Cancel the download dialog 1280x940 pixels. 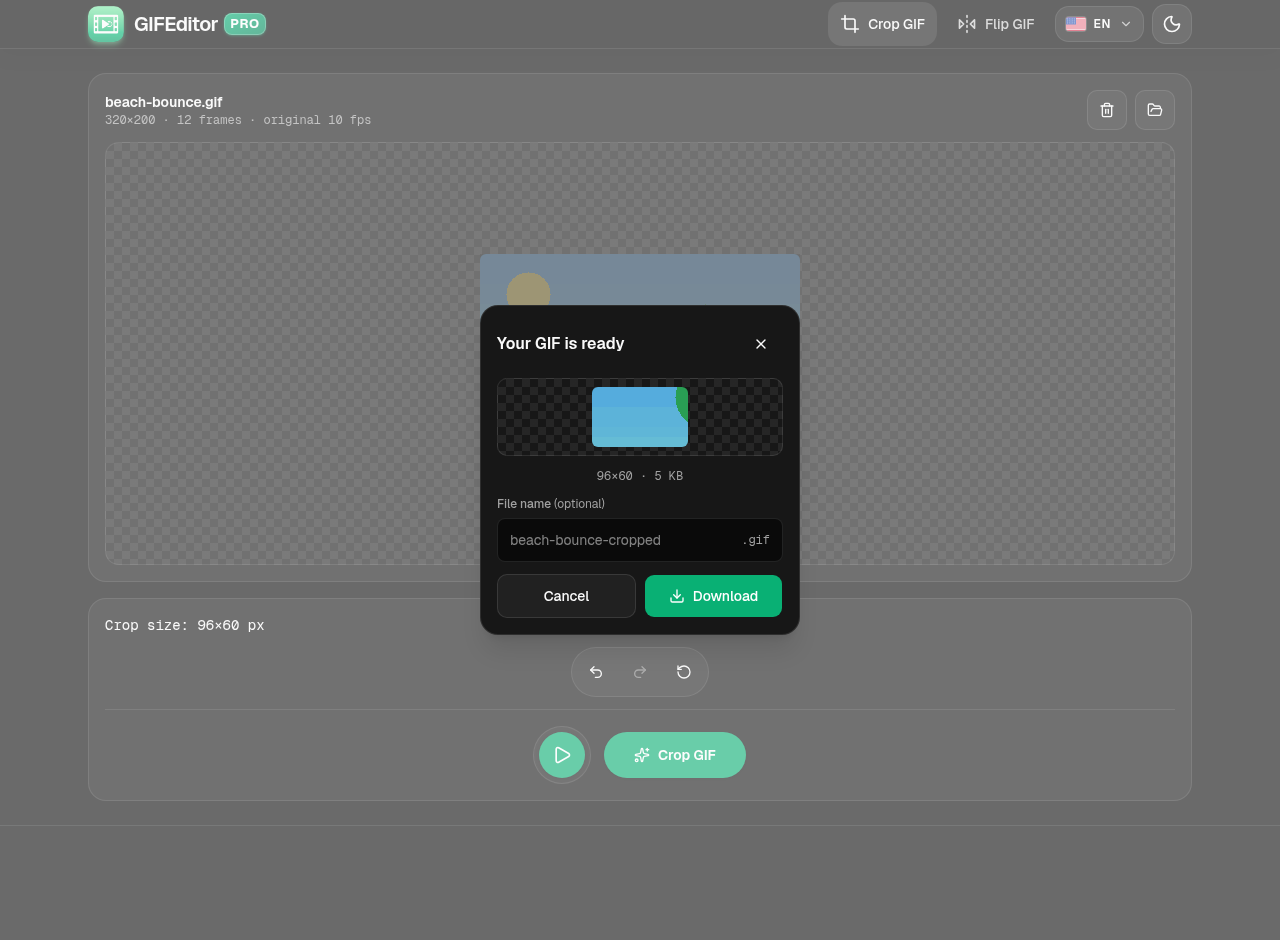pyautogui.click(x=566, y=596)
